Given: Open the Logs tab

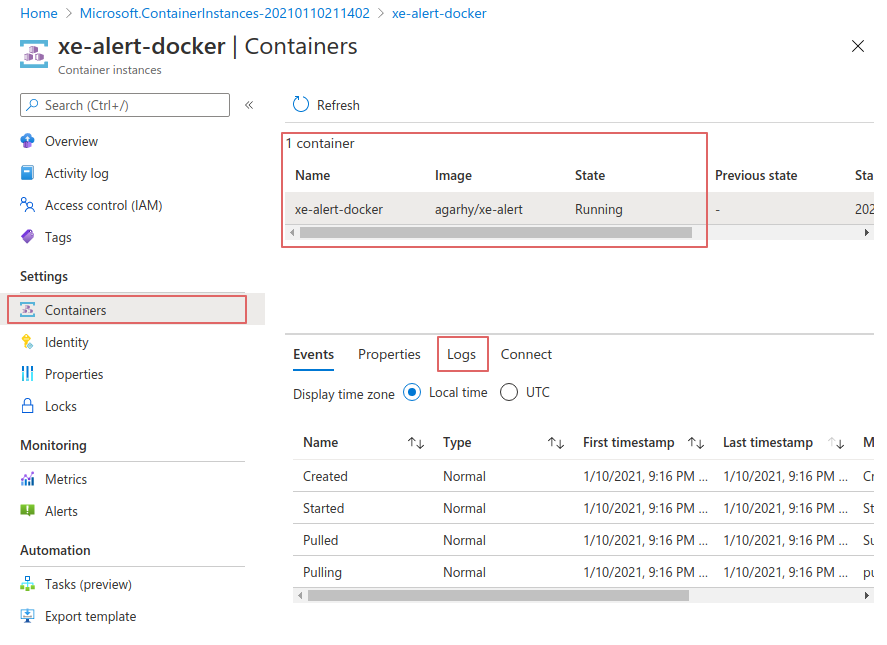Looking at the screenshot, I should 462,354.
